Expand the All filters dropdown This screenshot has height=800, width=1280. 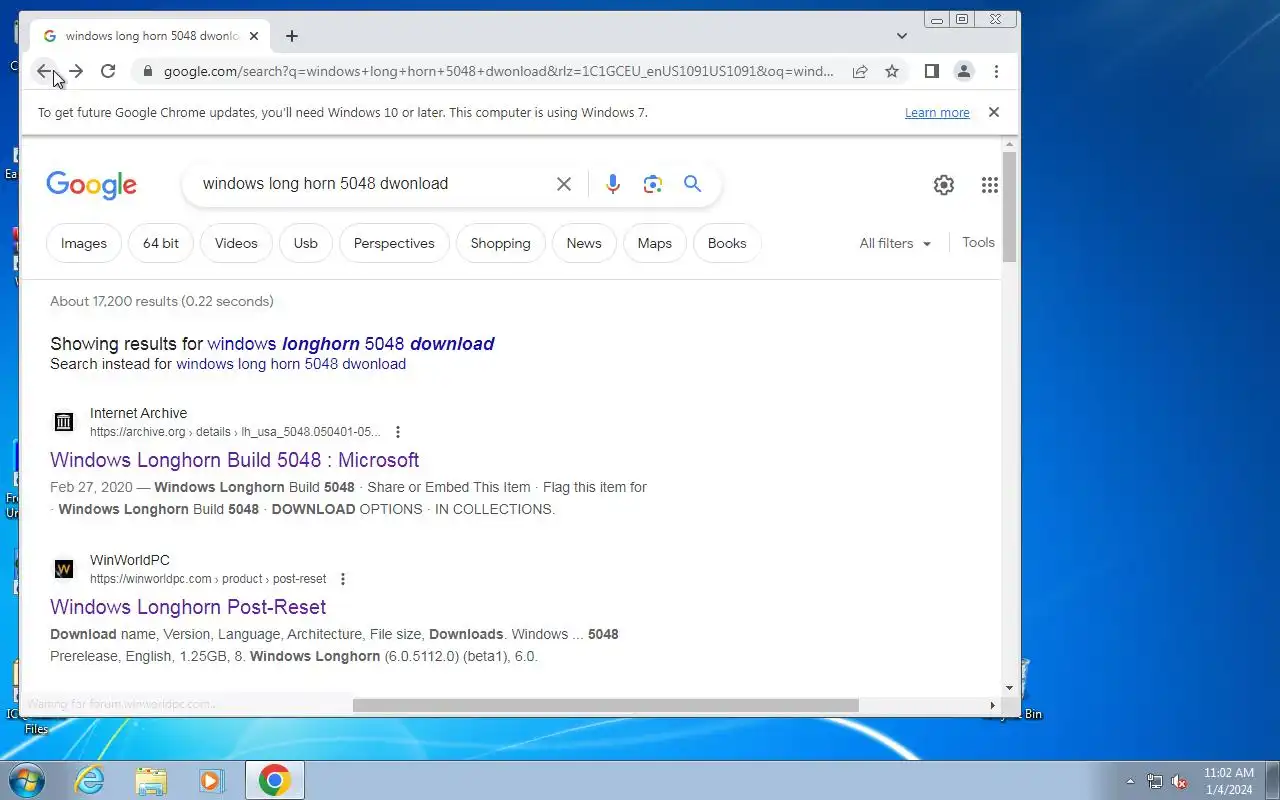click(x=895, y=243)
